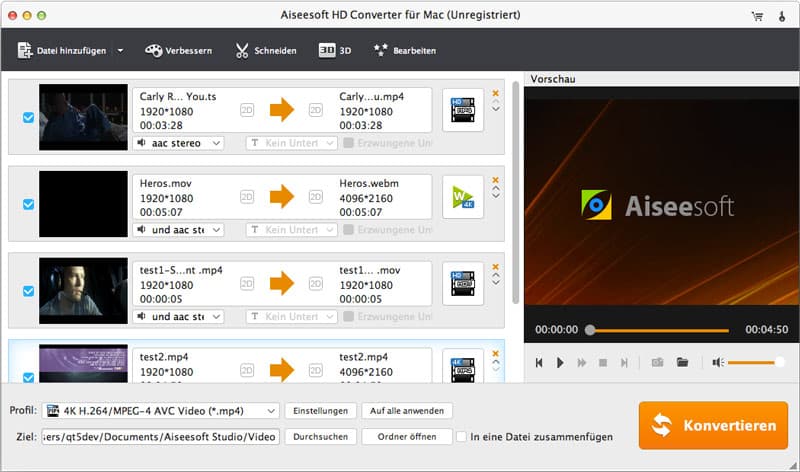Click the Durchsuchen browse button
800x472 pixels.
click(x=320, y=437)
